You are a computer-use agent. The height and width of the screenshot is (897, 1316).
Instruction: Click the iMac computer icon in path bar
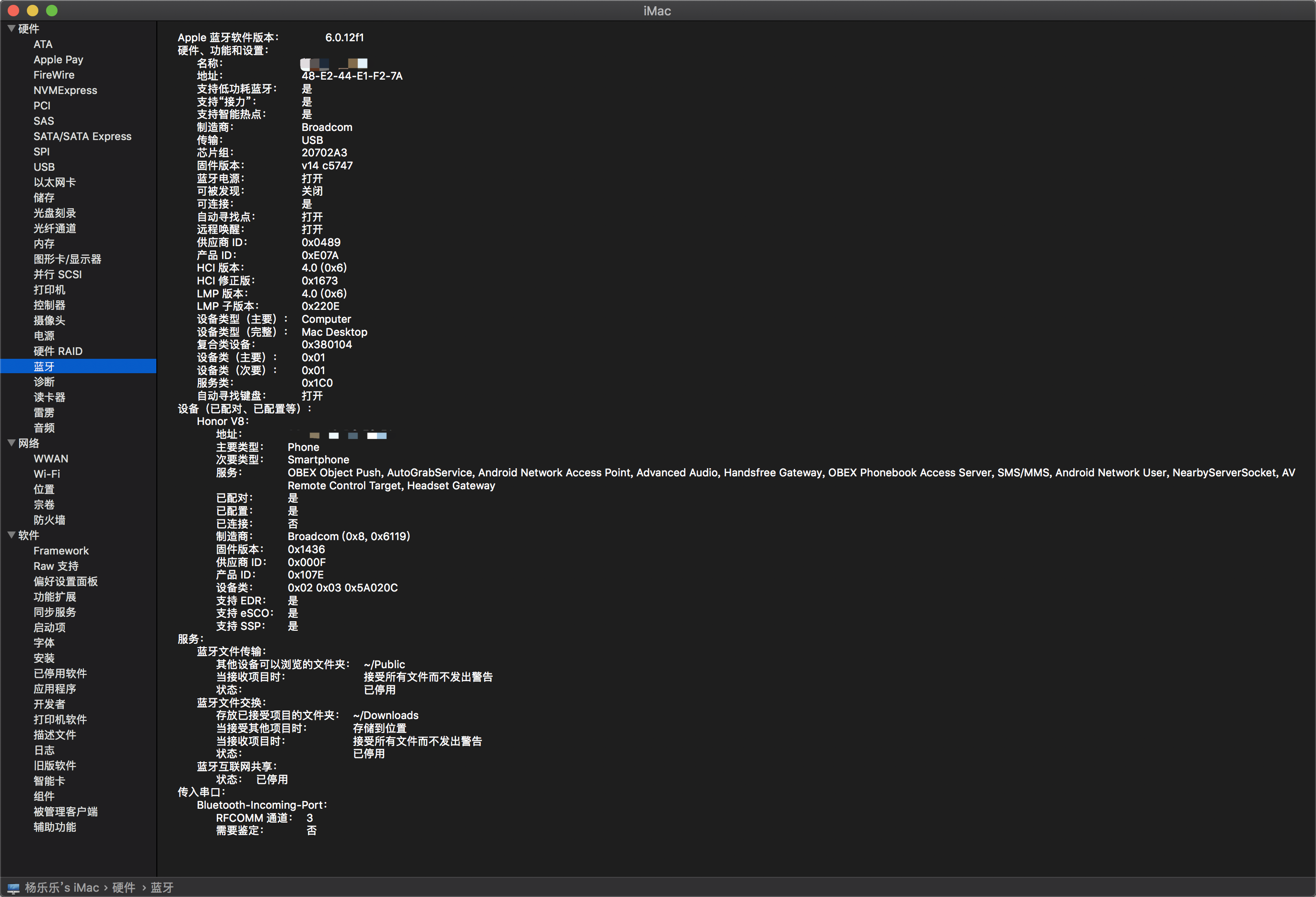point(13,888)
